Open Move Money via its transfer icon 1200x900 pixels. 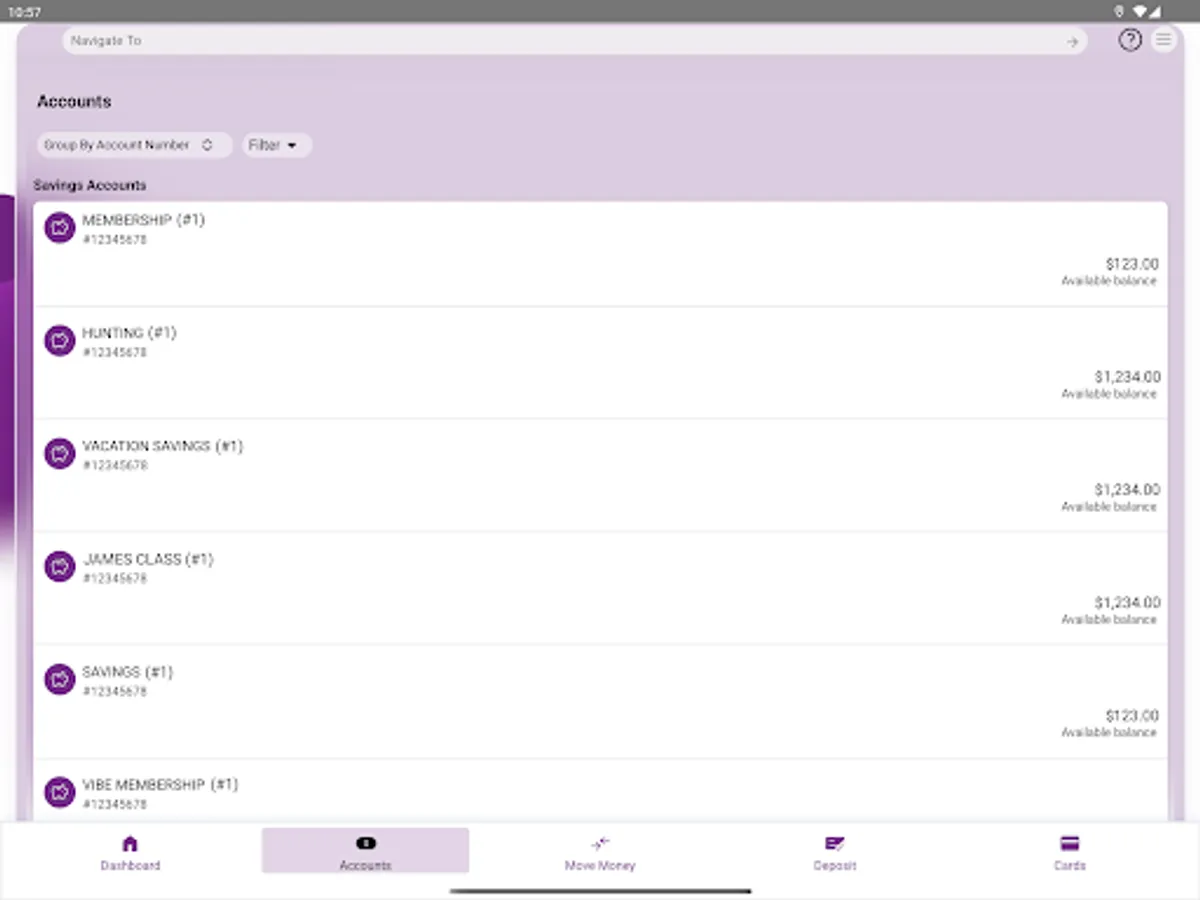[x=600, y=842]
